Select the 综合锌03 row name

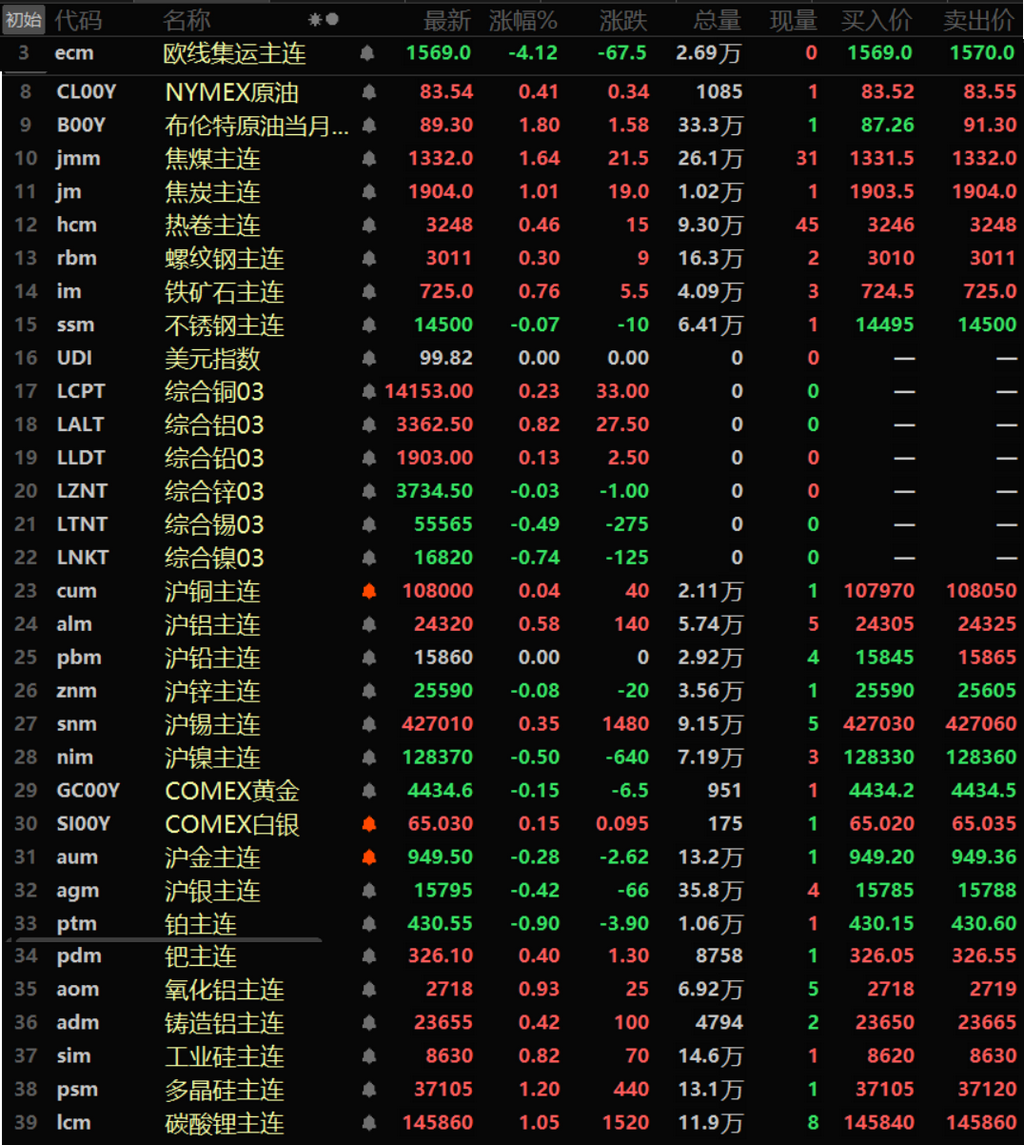tap(214, 491)
